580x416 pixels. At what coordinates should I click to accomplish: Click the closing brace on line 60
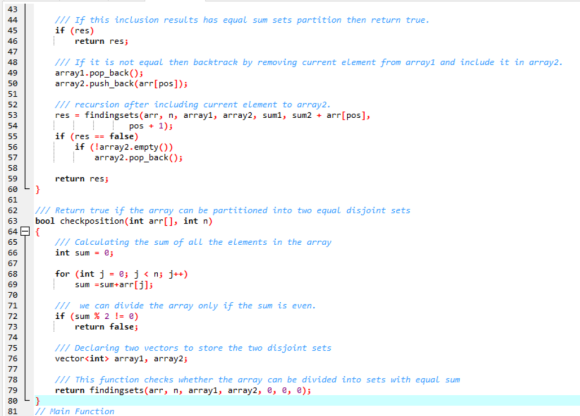(x=37, y=189)
